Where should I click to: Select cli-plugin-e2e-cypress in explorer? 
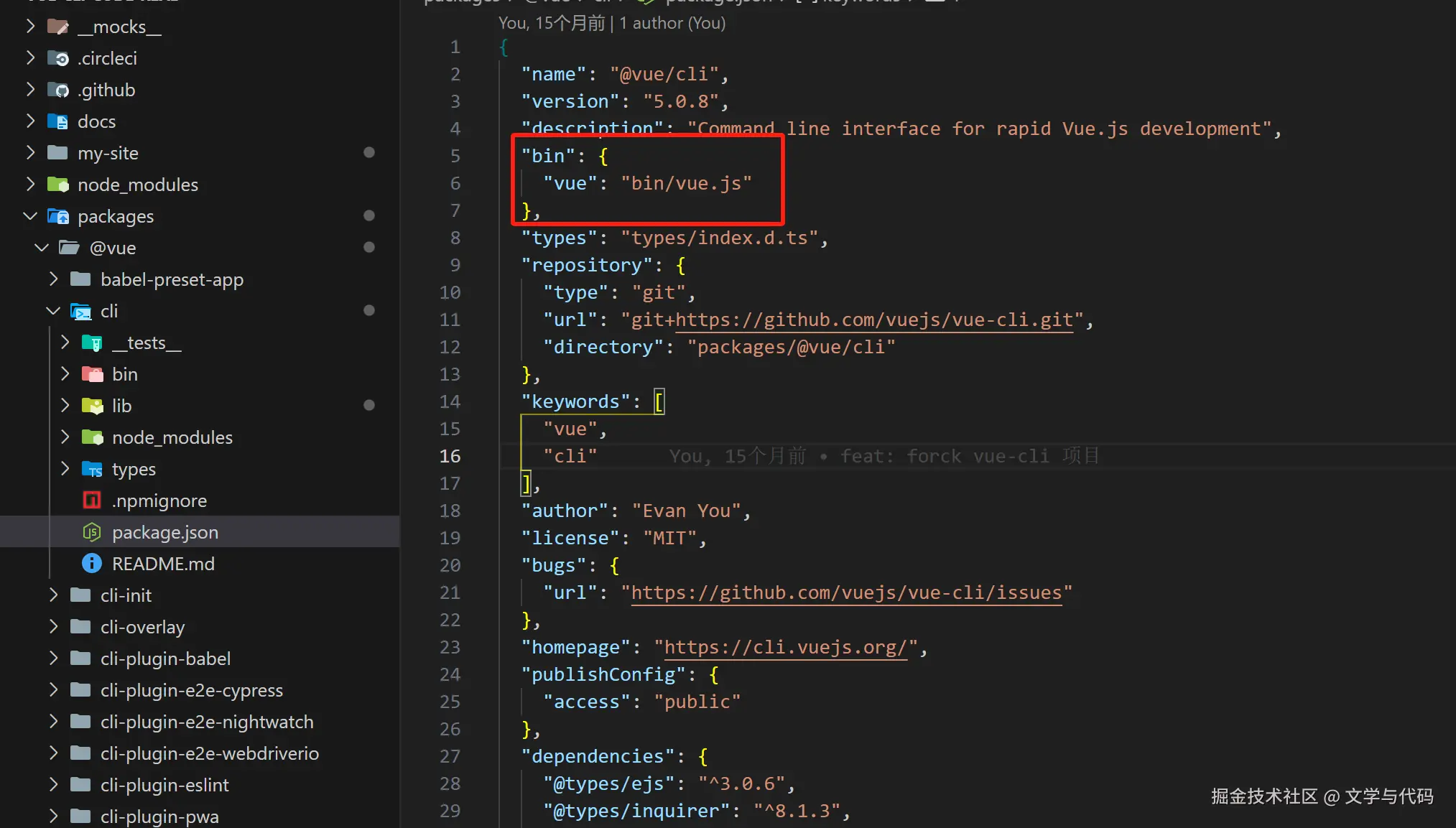coord(191,690)
